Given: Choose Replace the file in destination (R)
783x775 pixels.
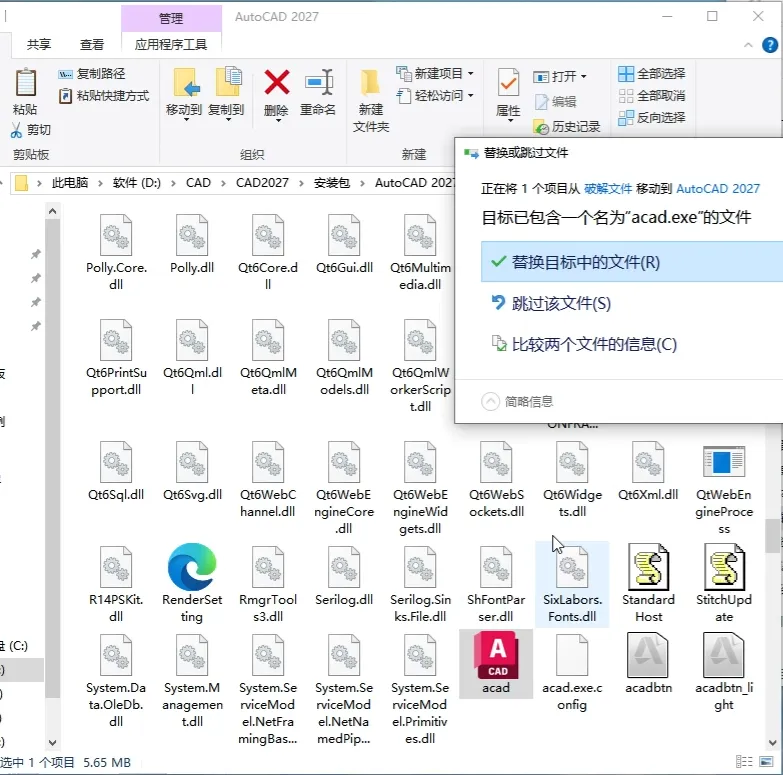Looking at the screenshot, I should tap(632, 262).
